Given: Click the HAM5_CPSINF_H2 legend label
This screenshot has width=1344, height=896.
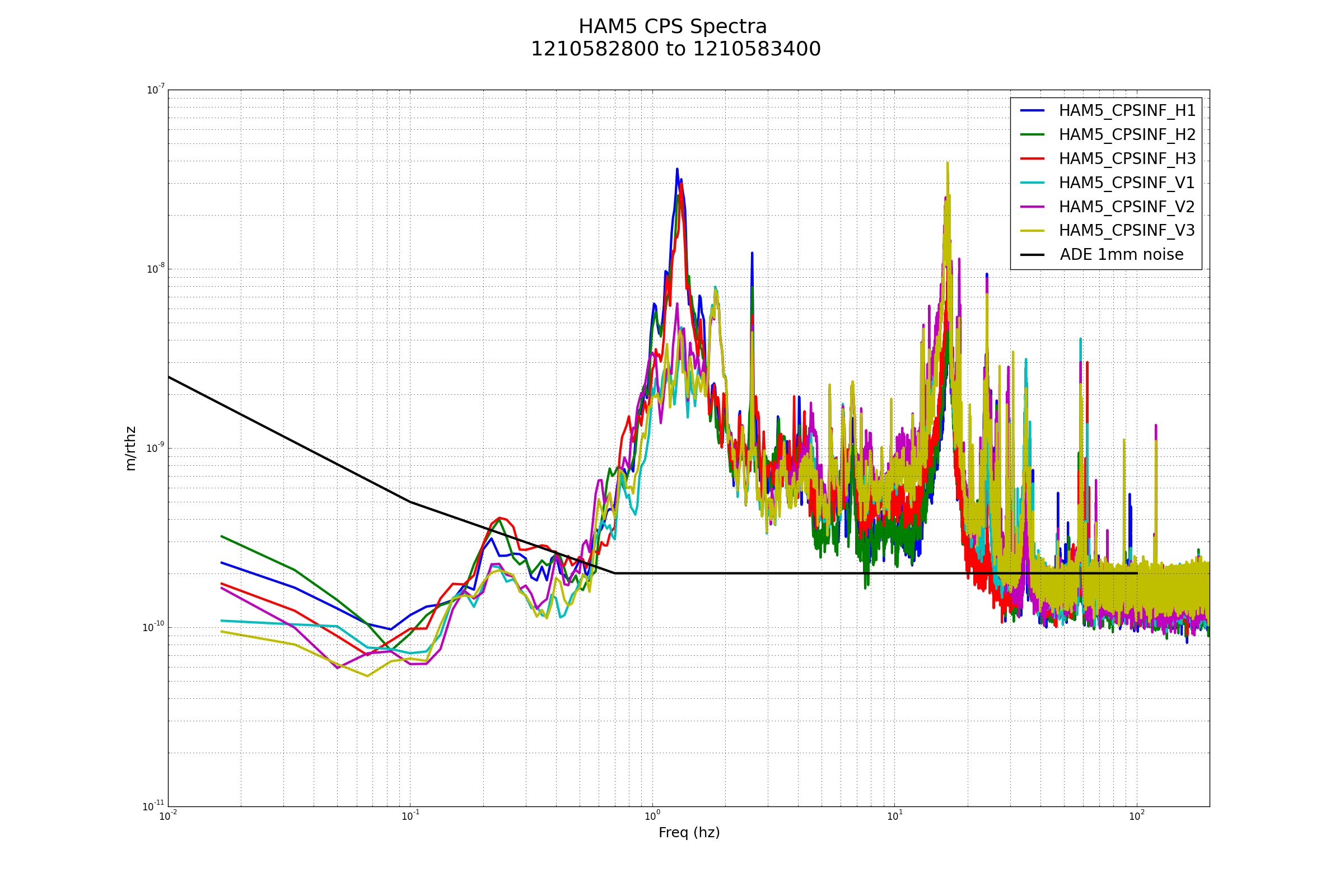Looking at the screenshot, I should [1127, 135].
